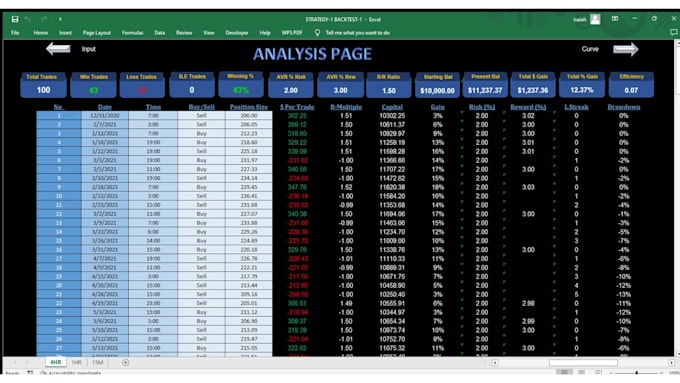The width and height of the screenshot is (680, 383).
Task: Select the 4HR sheet tab
Action: point(56,362)
